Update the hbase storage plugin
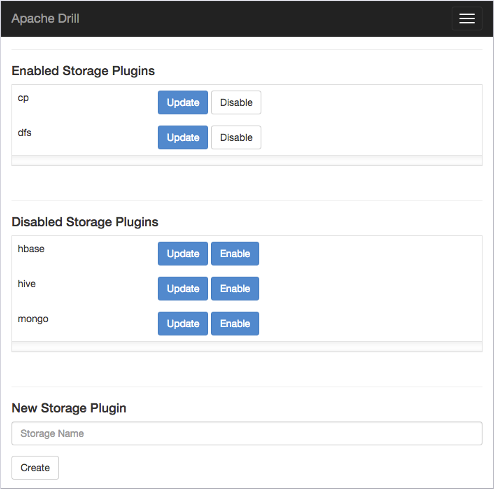This screenshot has width=494, height=489. (x=183, y=254)
